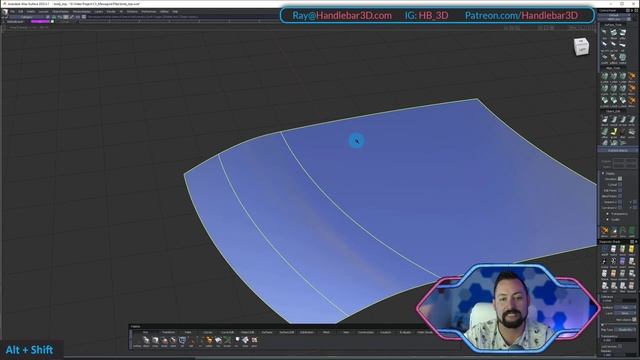640x360 pixels.
Task: Open the Surfaces tab in the Palette
Action: [x=267, y=332]
